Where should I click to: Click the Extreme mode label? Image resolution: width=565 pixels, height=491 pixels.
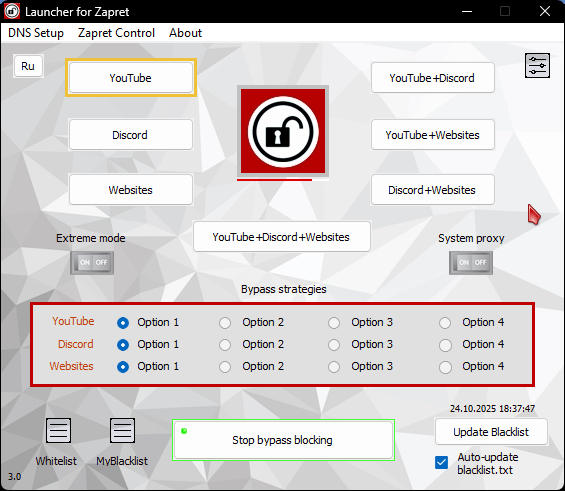pyautogui.click(x=90, y=238)
